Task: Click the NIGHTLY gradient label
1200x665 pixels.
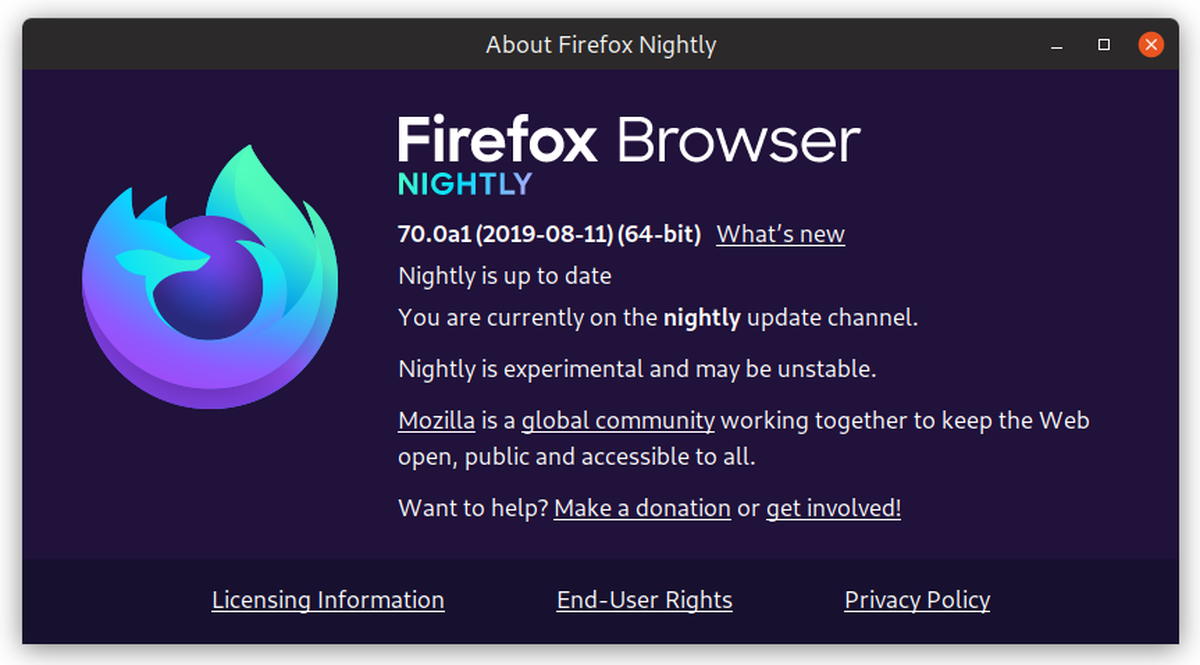Action: click(x=465, y=185)
